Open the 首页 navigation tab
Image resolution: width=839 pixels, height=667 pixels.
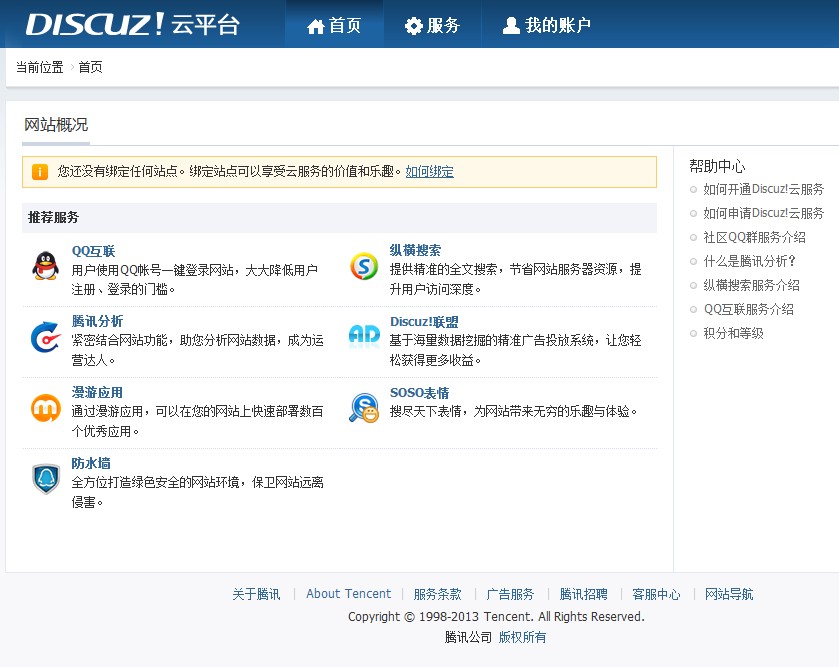[x=334, y=25]
